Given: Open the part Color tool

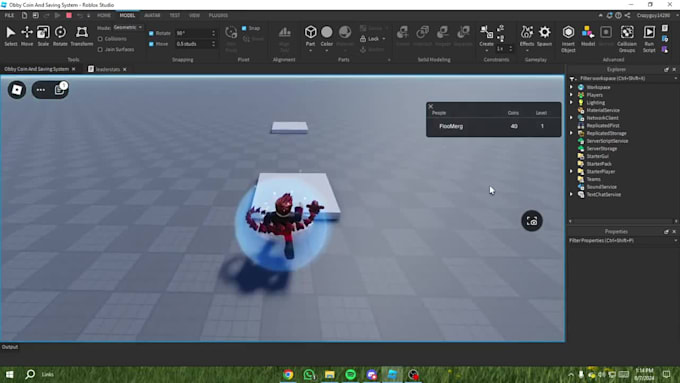Looking at the screenshot, I should (327, 36).
